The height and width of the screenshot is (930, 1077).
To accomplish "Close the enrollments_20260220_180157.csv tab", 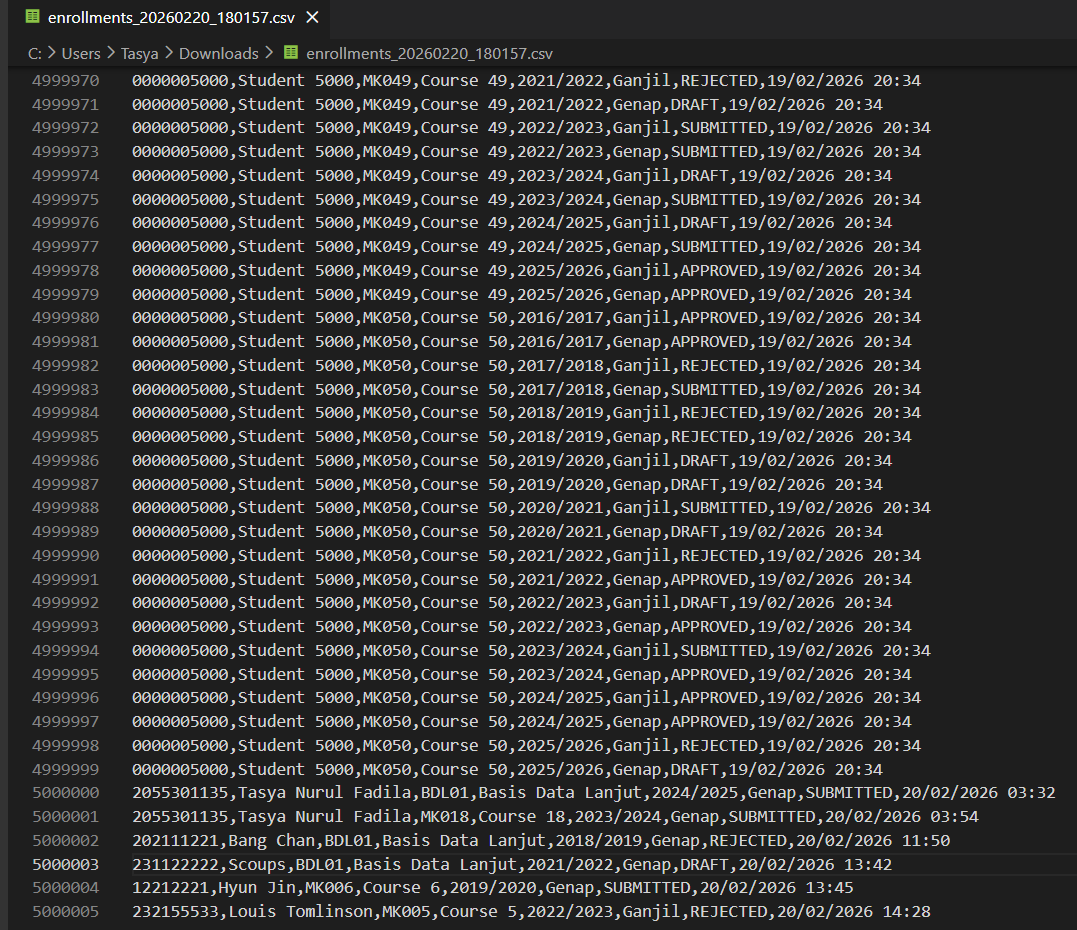I will pyautogui.click(x=313, y=17).
